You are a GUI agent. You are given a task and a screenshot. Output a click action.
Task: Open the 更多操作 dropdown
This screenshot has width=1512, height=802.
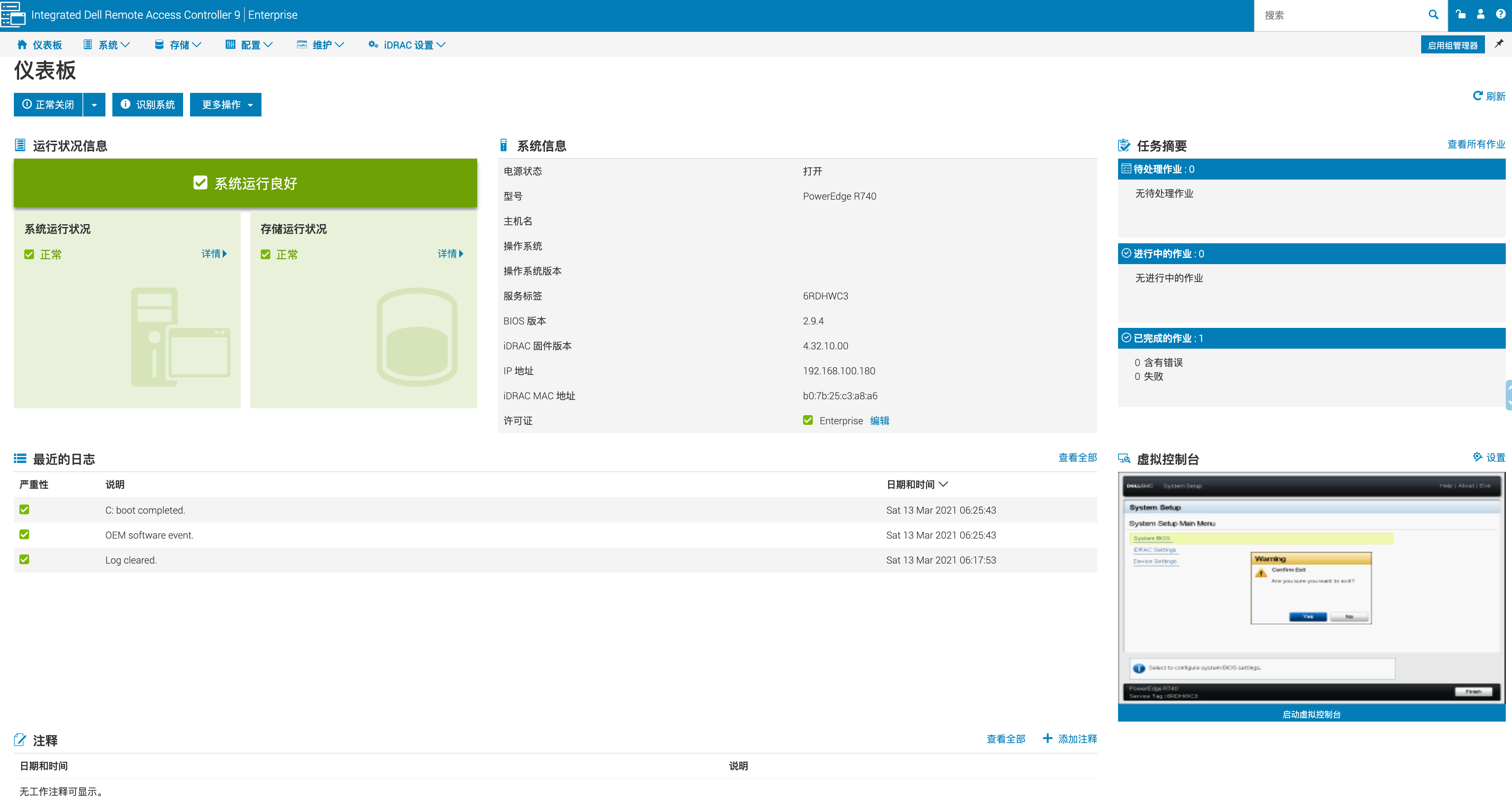[x=225, y=105]
